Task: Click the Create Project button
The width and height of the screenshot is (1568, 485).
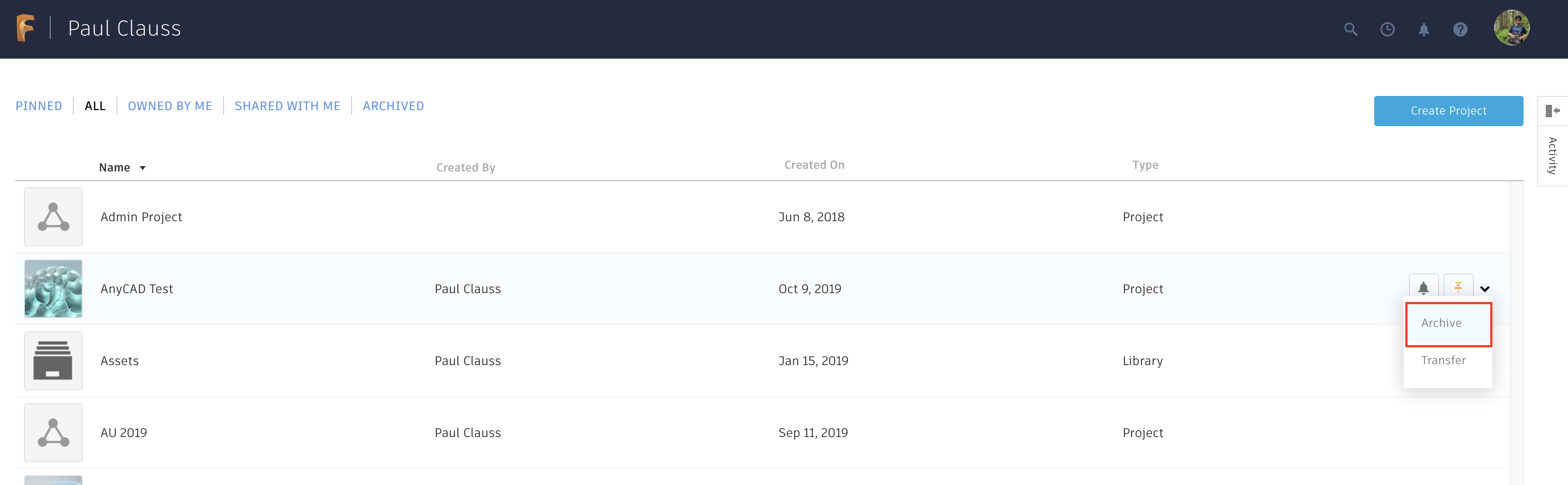Action: pyautogui.click(x=1448, y=111)
